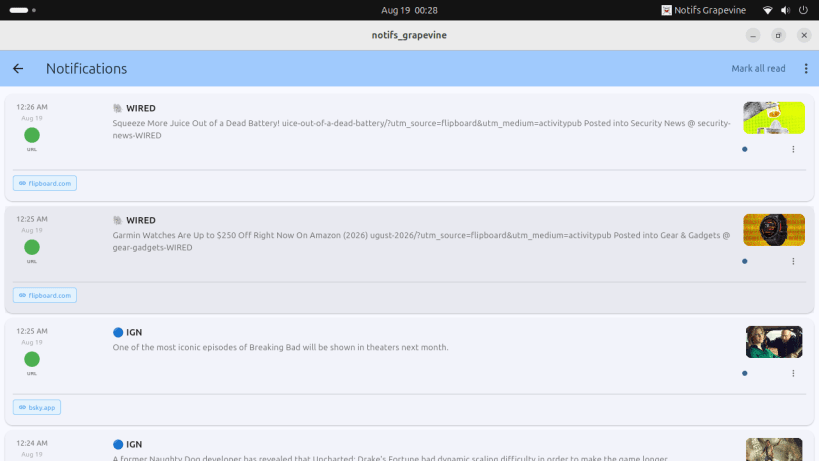Click the Notifications page title
The height and width of the screenshot is (461, 819).
click(x=86, y=68)
